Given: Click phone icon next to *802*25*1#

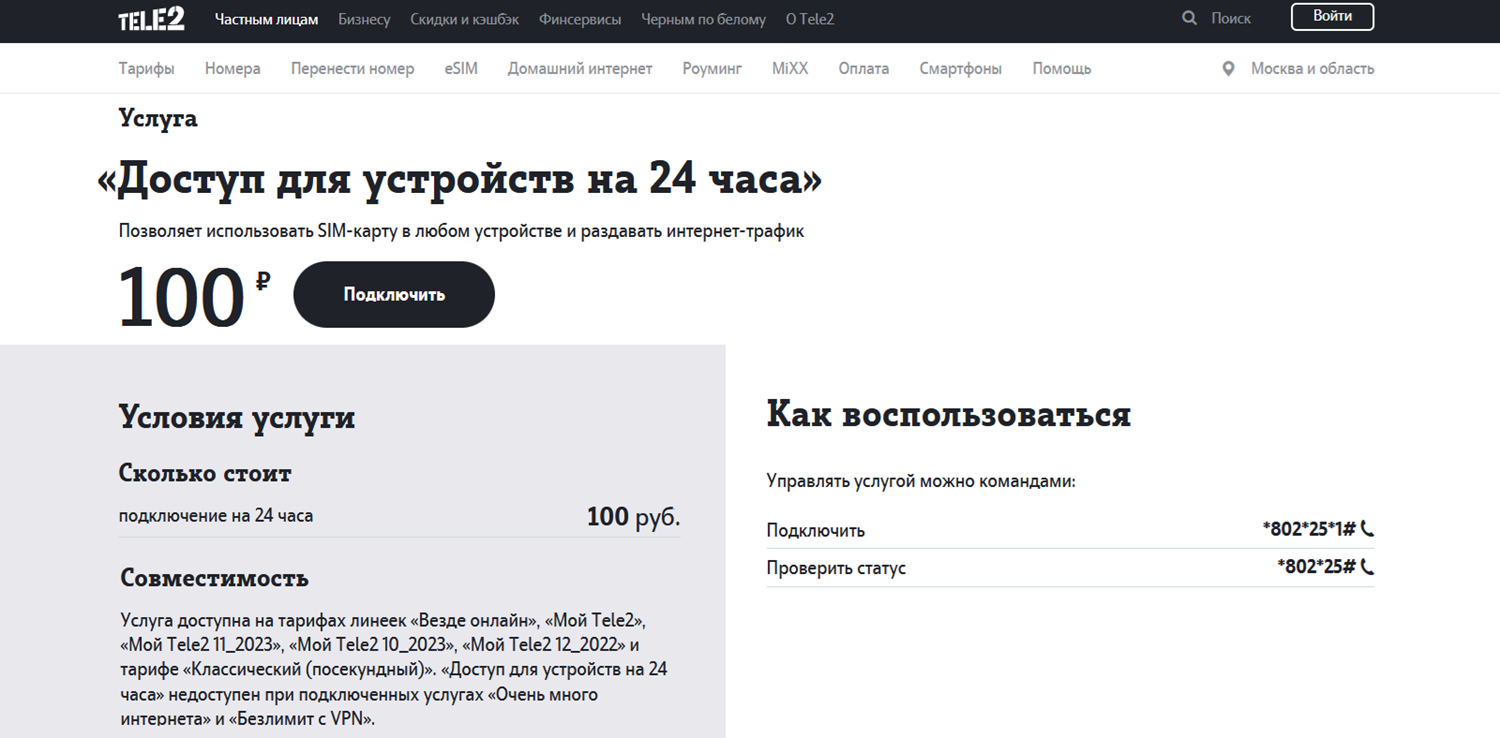Looking at the screenshot, I should click(1368, 530).
